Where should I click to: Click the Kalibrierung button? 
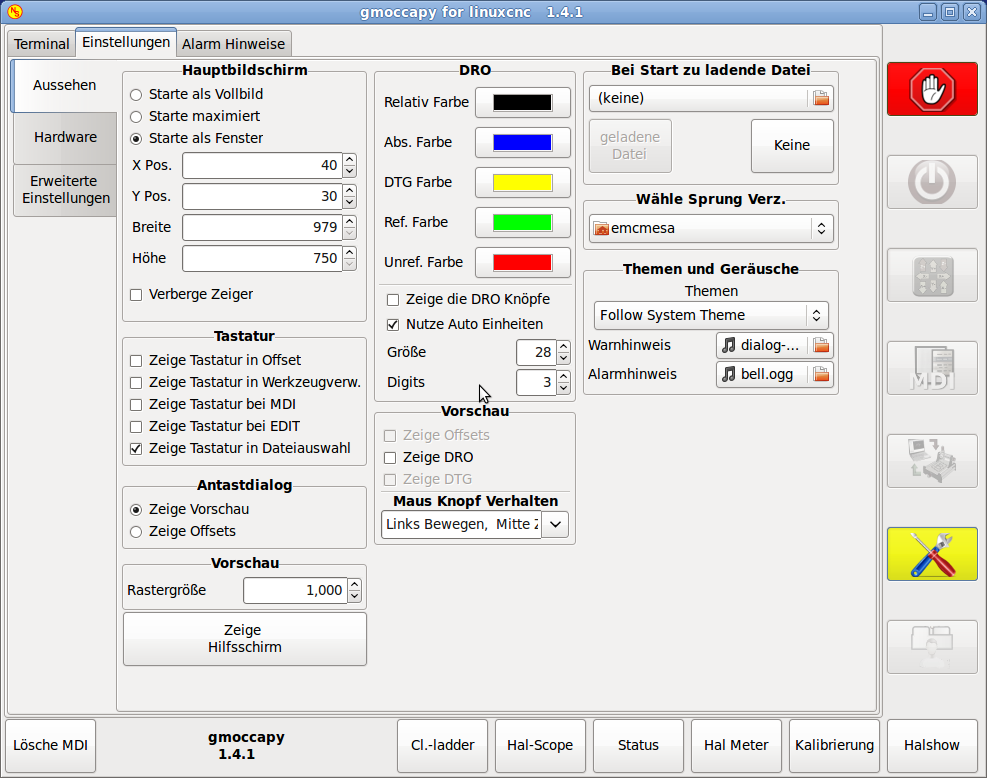click(x=834, y=746)
